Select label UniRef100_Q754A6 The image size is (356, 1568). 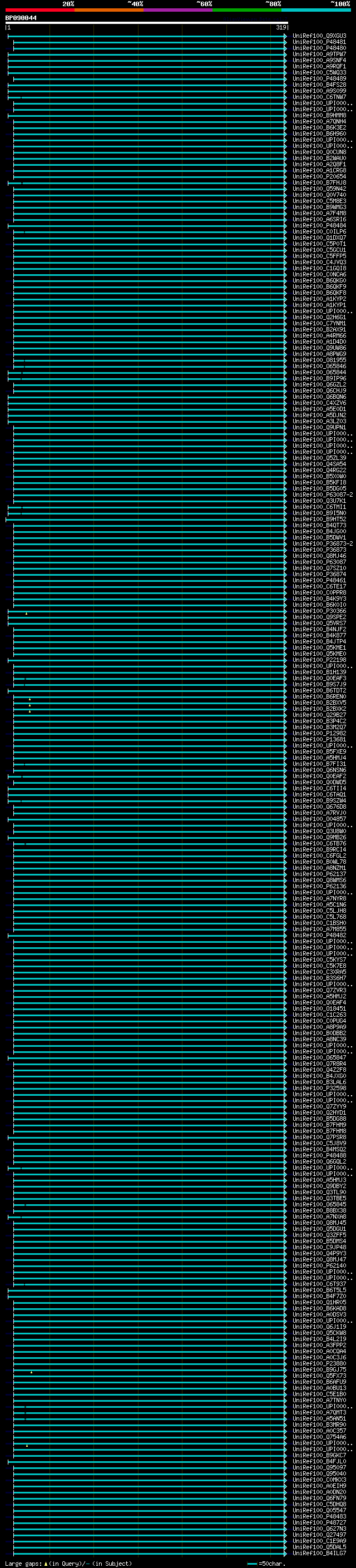pyautogui.click(x=319, y=1437)
